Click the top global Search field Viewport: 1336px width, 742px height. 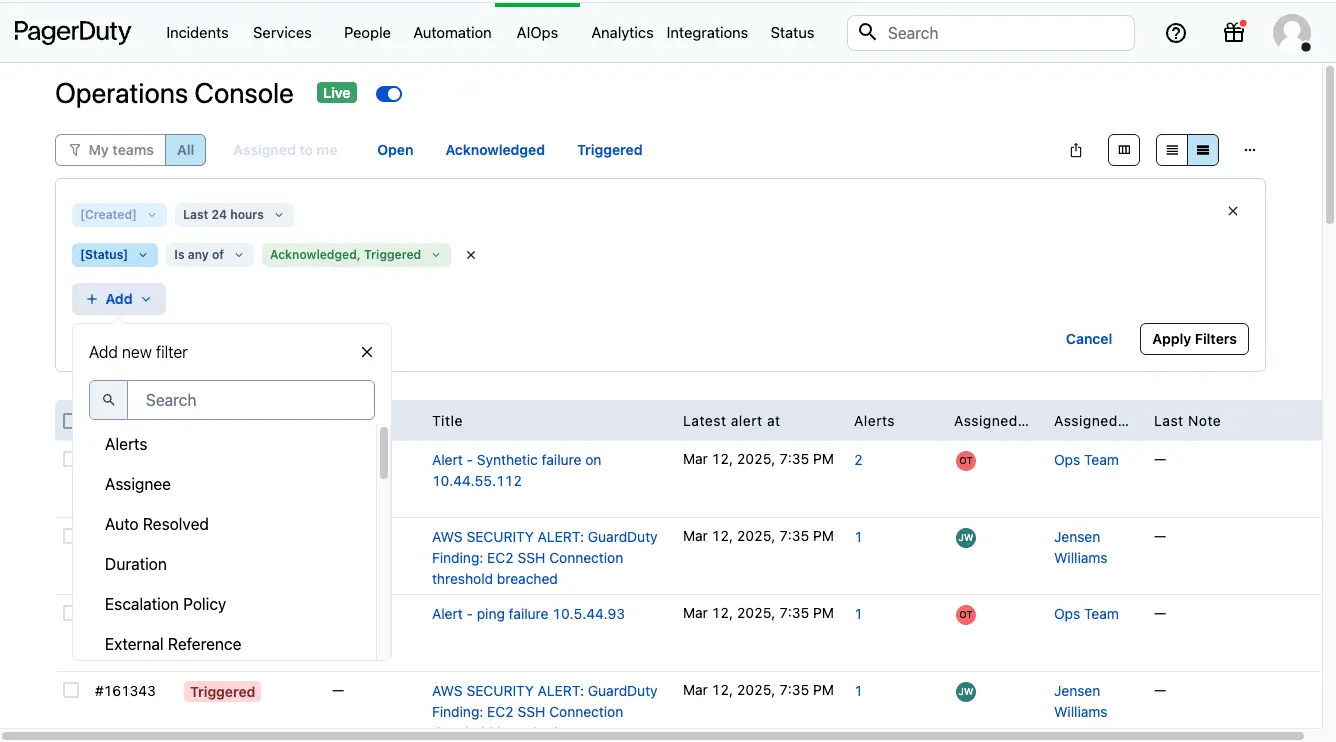991,33
